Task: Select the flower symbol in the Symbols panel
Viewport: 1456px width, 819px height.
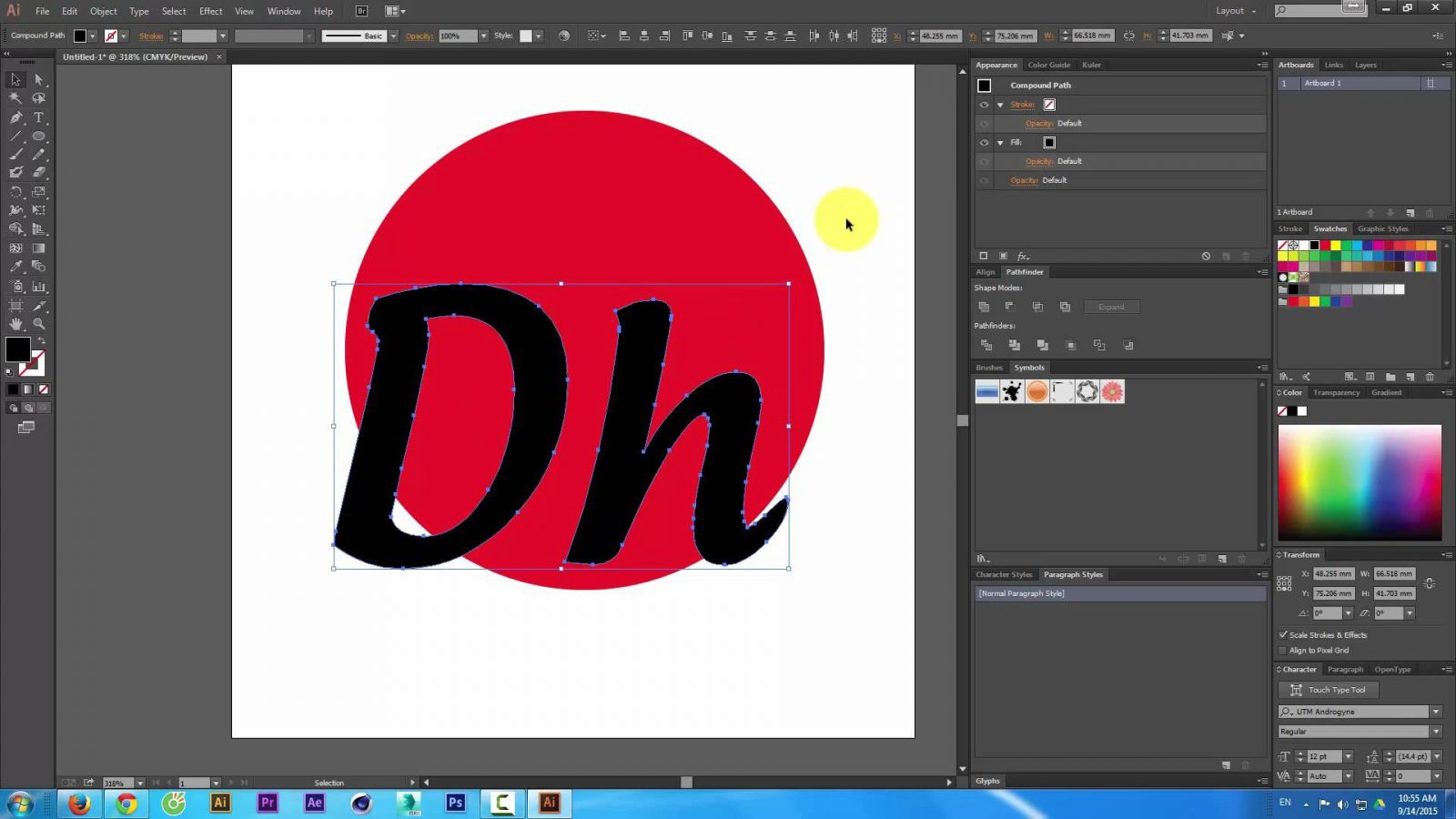Action: pyautogui.click(x=1112, y=391)
